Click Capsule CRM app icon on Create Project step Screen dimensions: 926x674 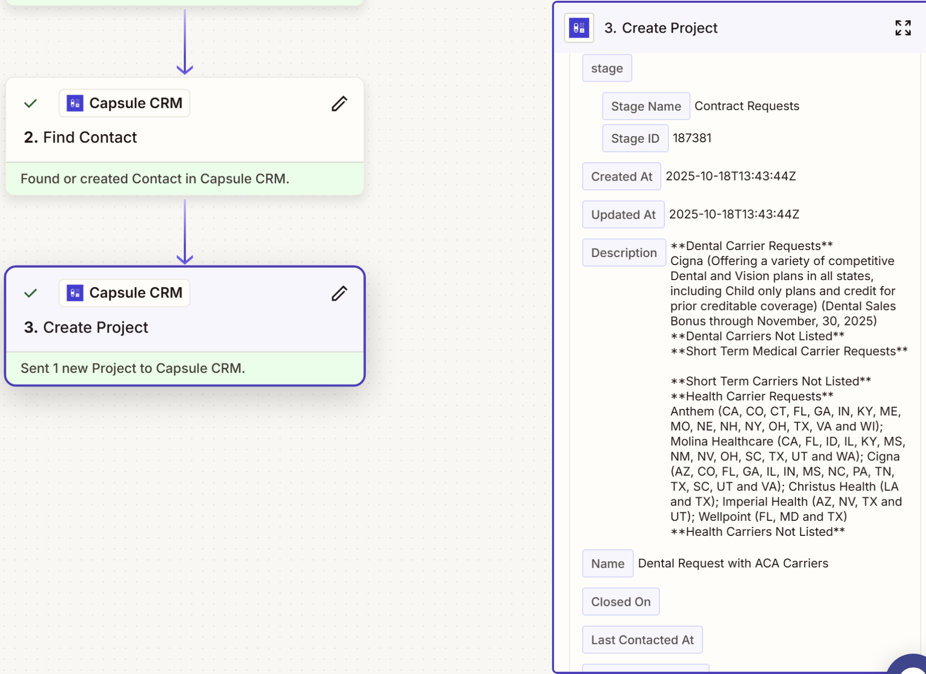pyautogui.click(x=75, y=293)
